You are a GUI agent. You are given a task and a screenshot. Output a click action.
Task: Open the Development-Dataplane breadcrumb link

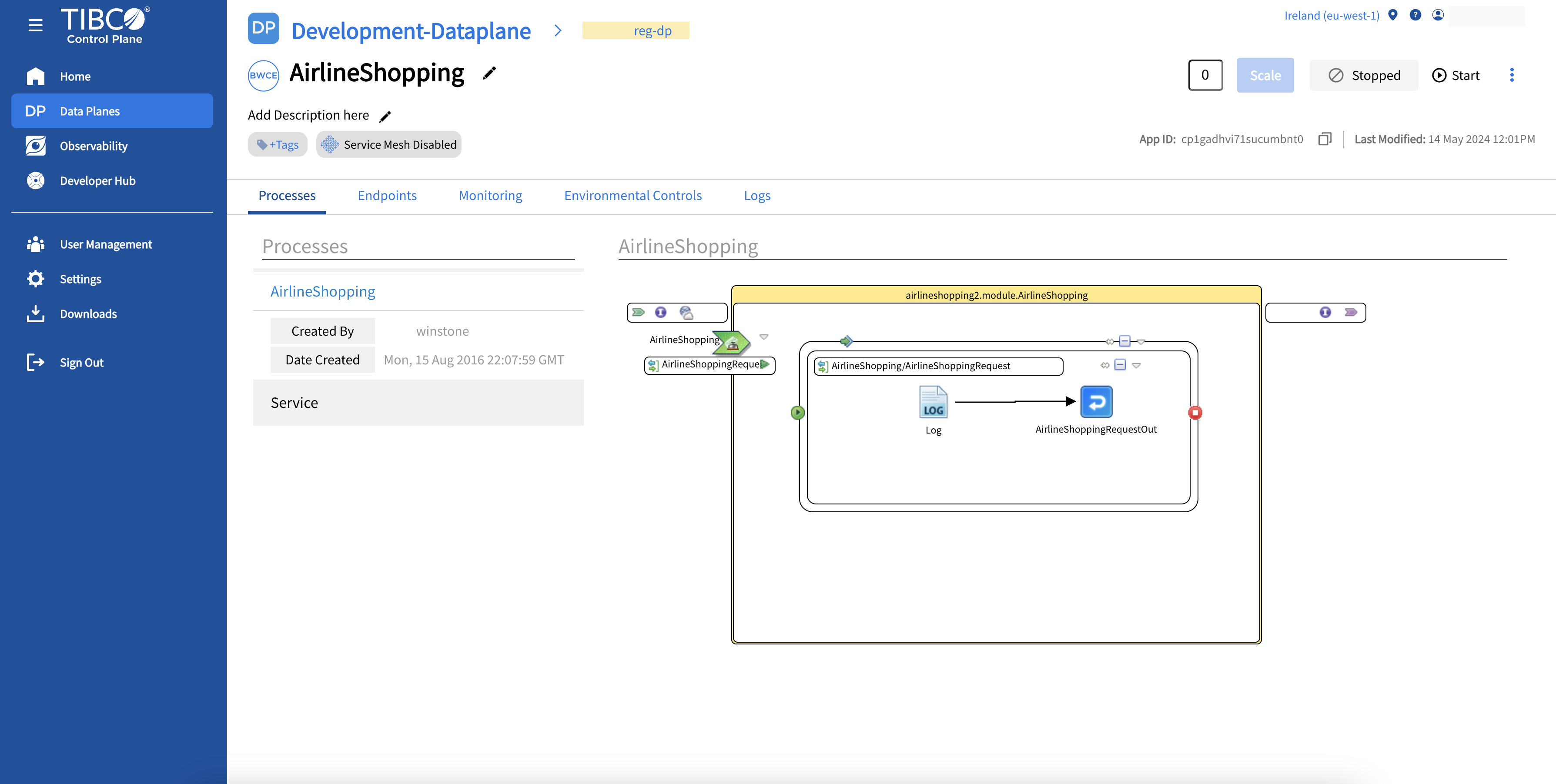click(411, 31)
